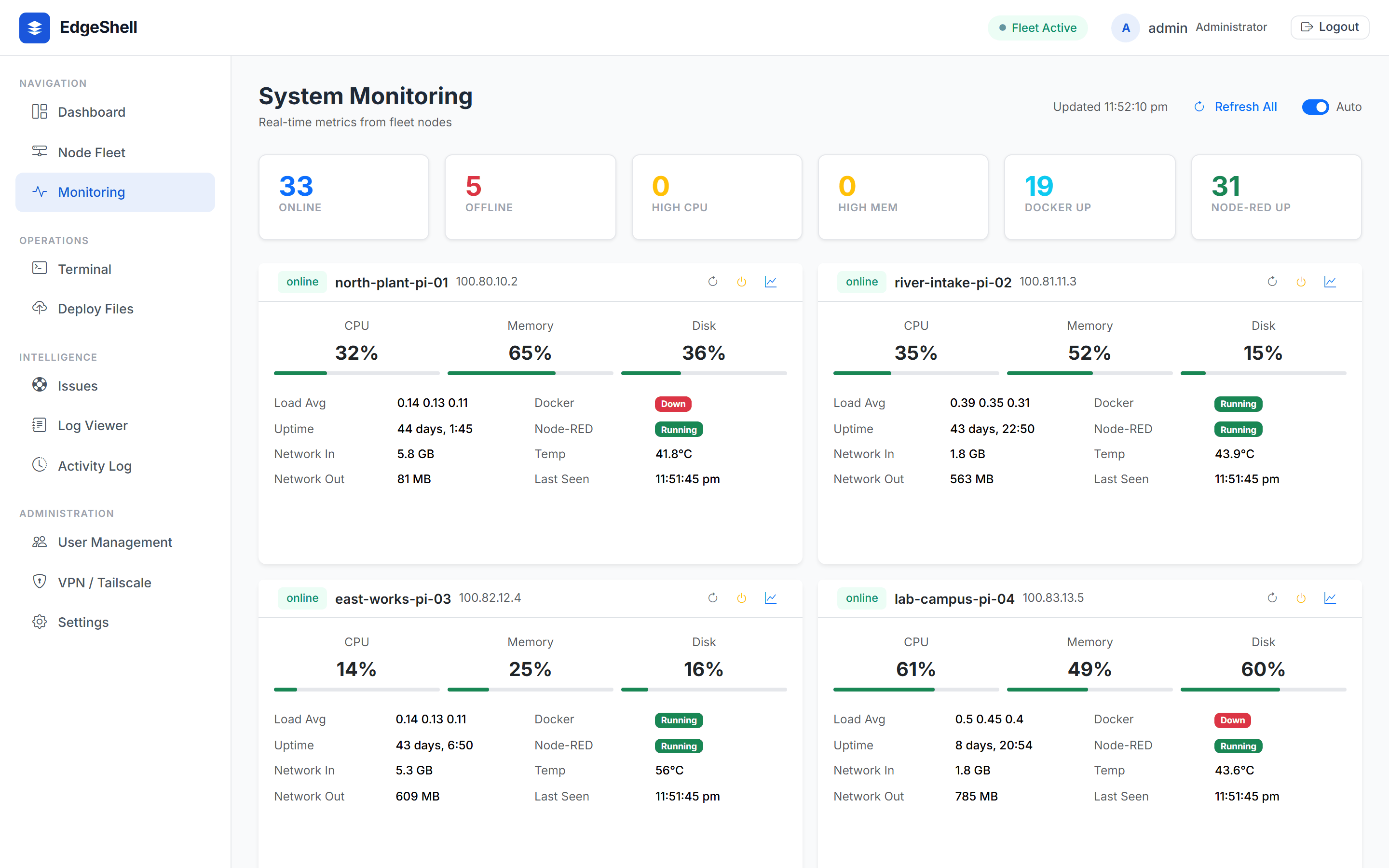
Task: Click the 5 Offline summary card
Action: pos(531,197)
